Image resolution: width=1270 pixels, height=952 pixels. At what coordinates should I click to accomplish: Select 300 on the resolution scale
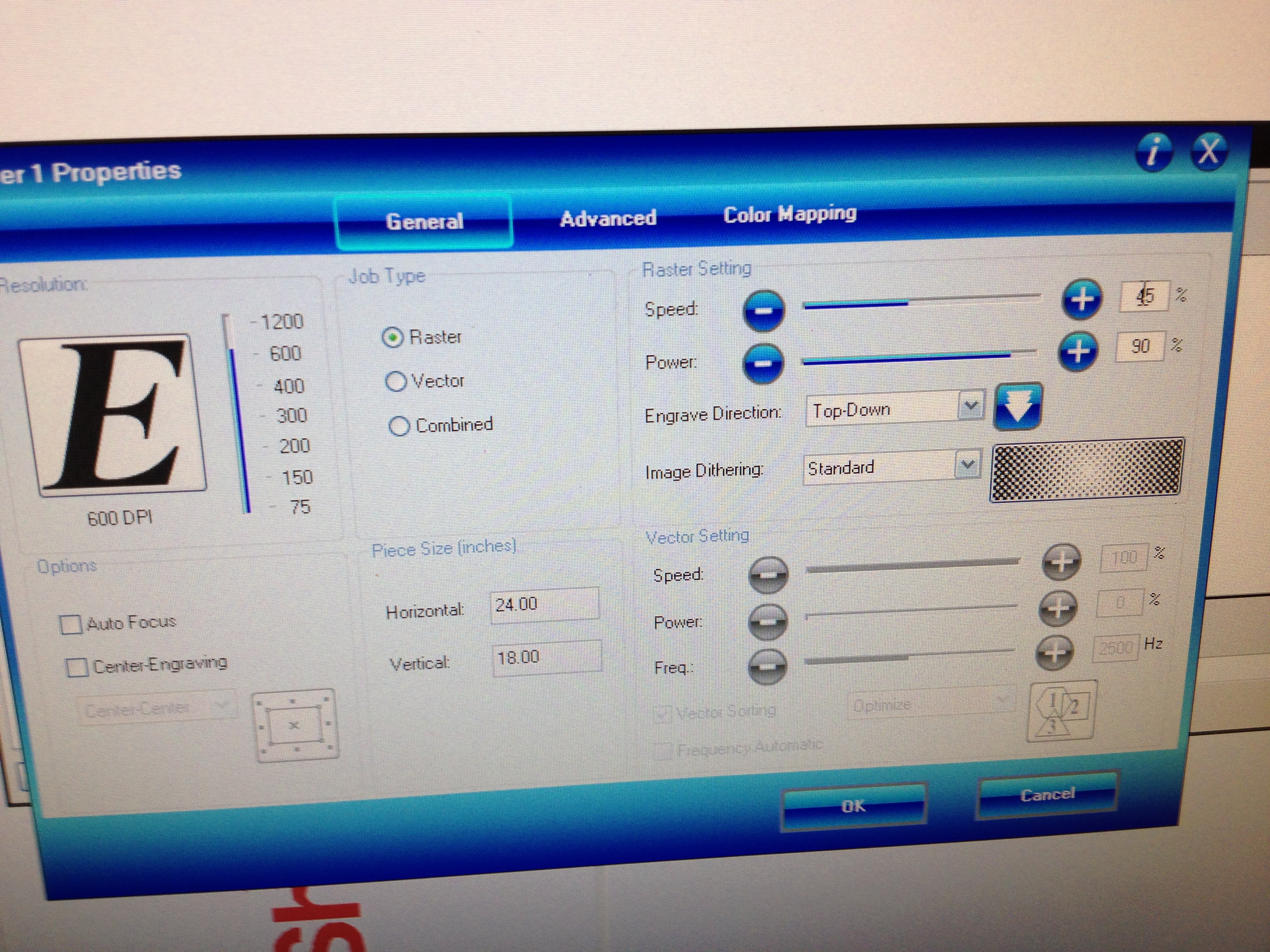[x=292, y=415]
